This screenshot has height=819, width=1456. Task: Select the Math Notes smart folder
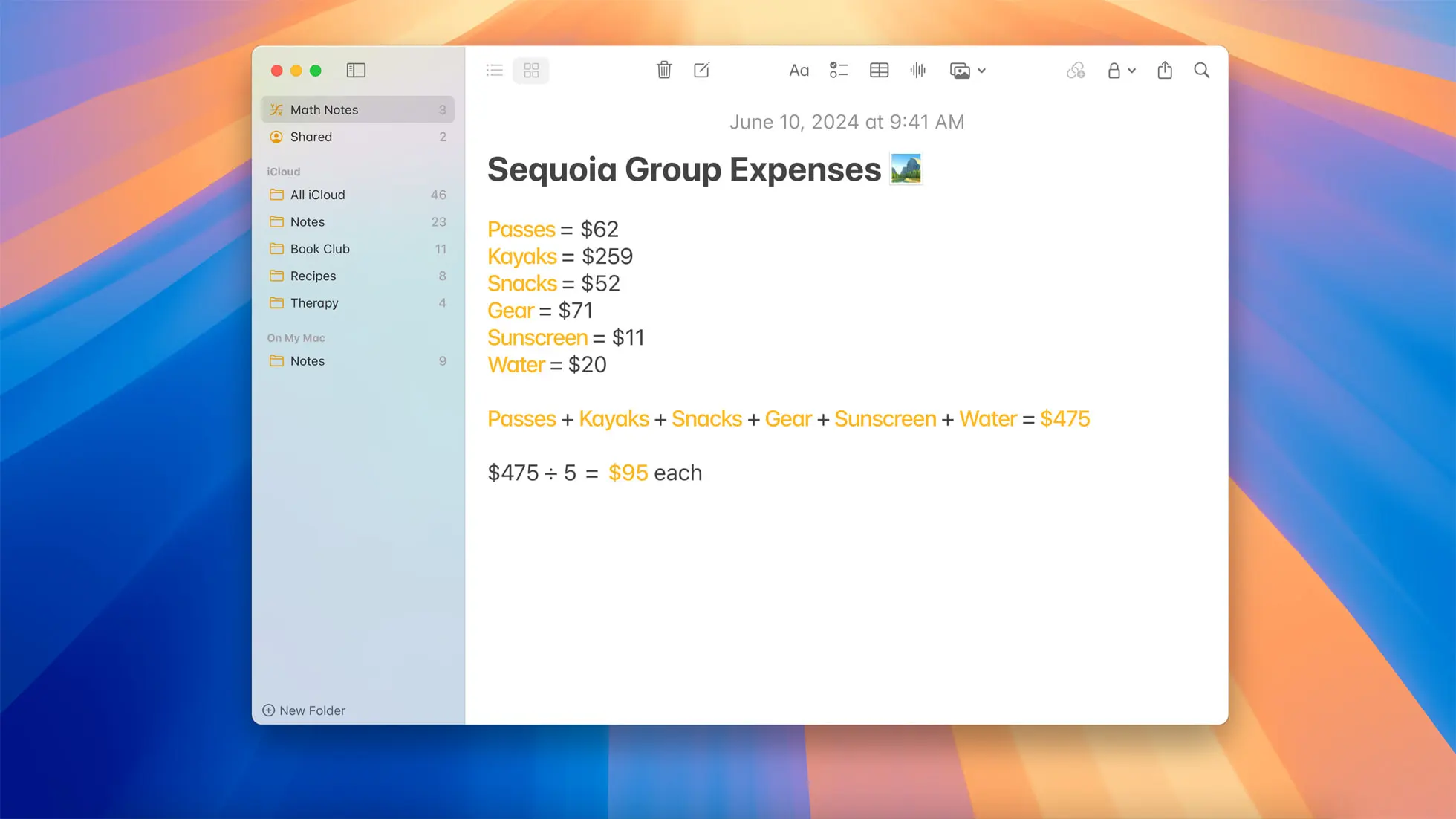tap(323, 109)
